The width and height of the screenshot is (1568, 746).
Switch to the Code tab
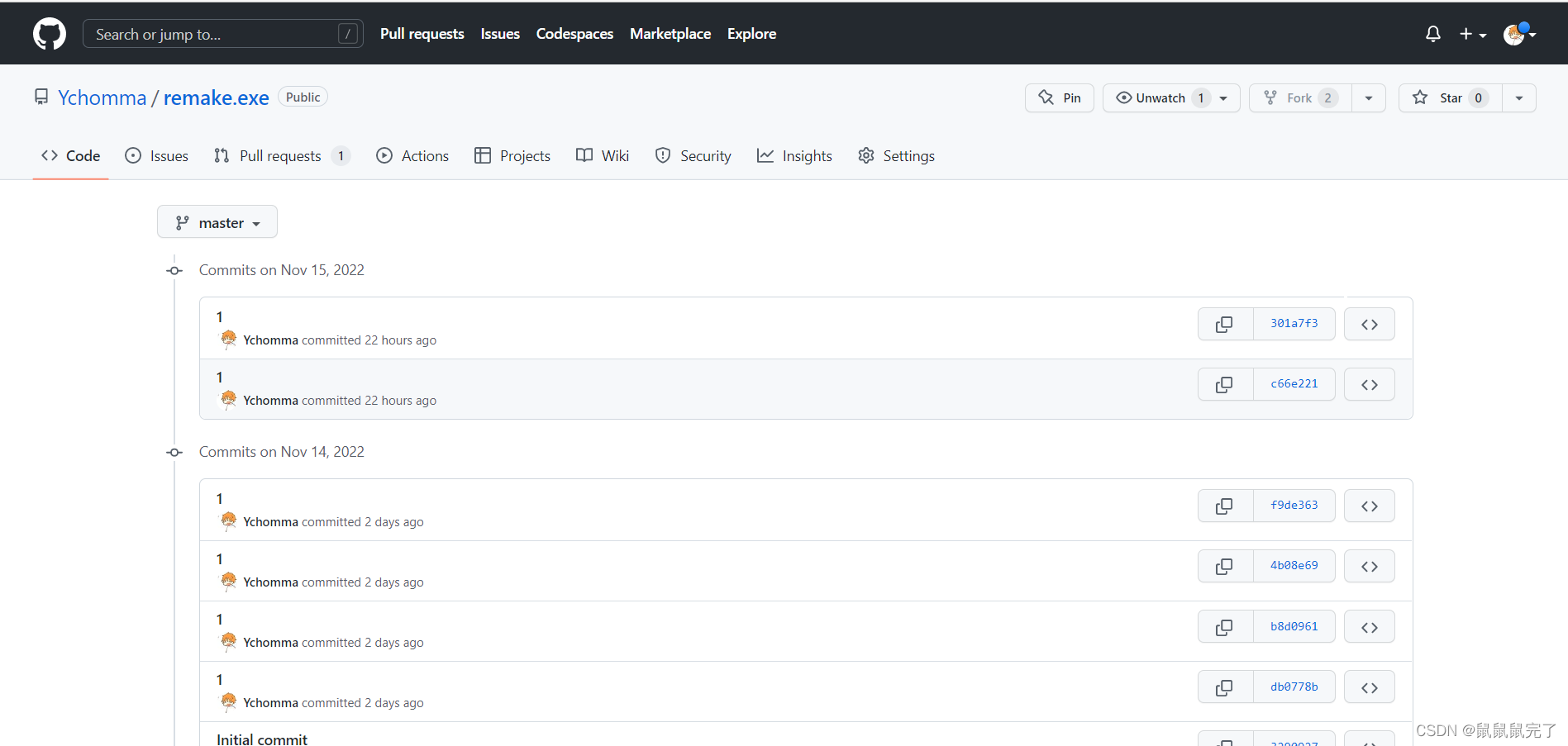pyautogui.click(x=71, y=155)
